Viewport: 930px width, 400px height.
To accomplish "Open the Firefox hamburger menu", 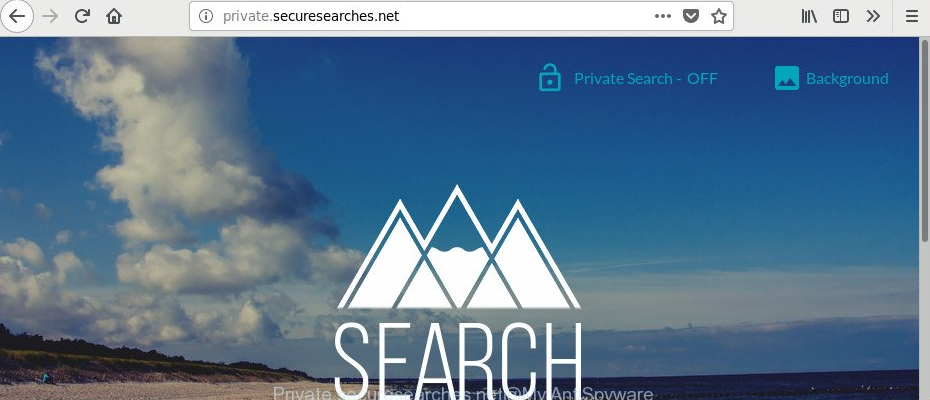I will [912, 16].
